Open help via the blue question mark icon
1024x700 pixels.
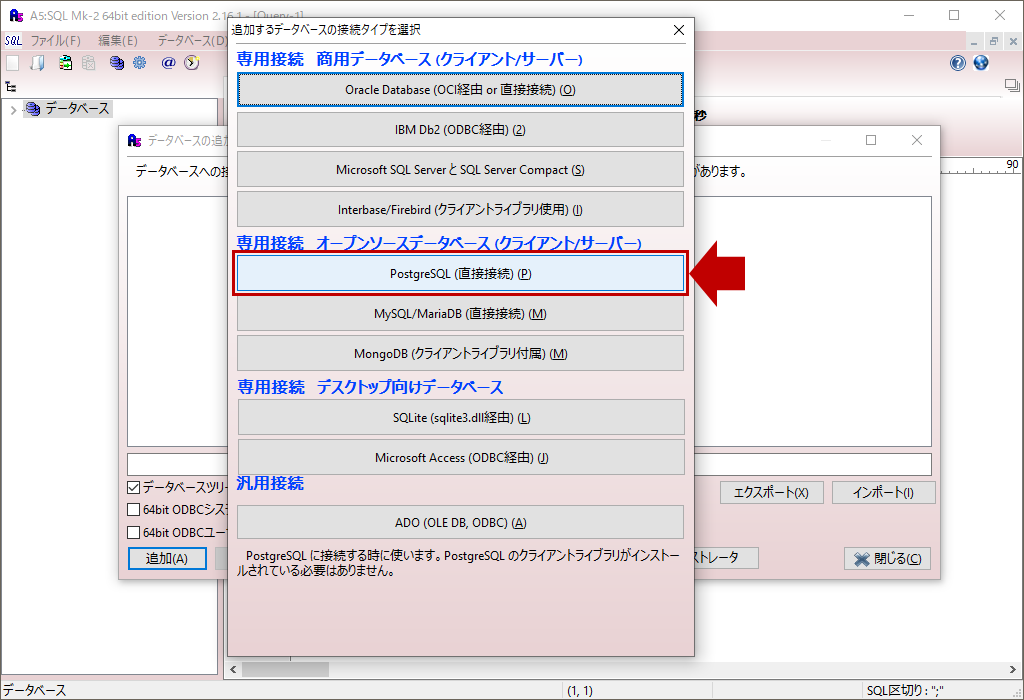coord(957,63)
